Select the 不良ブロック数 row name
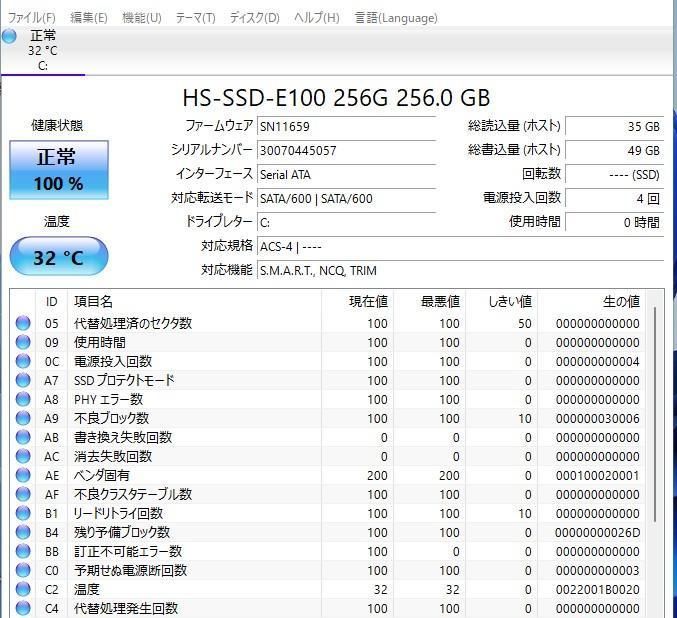 tap(111, 418)
